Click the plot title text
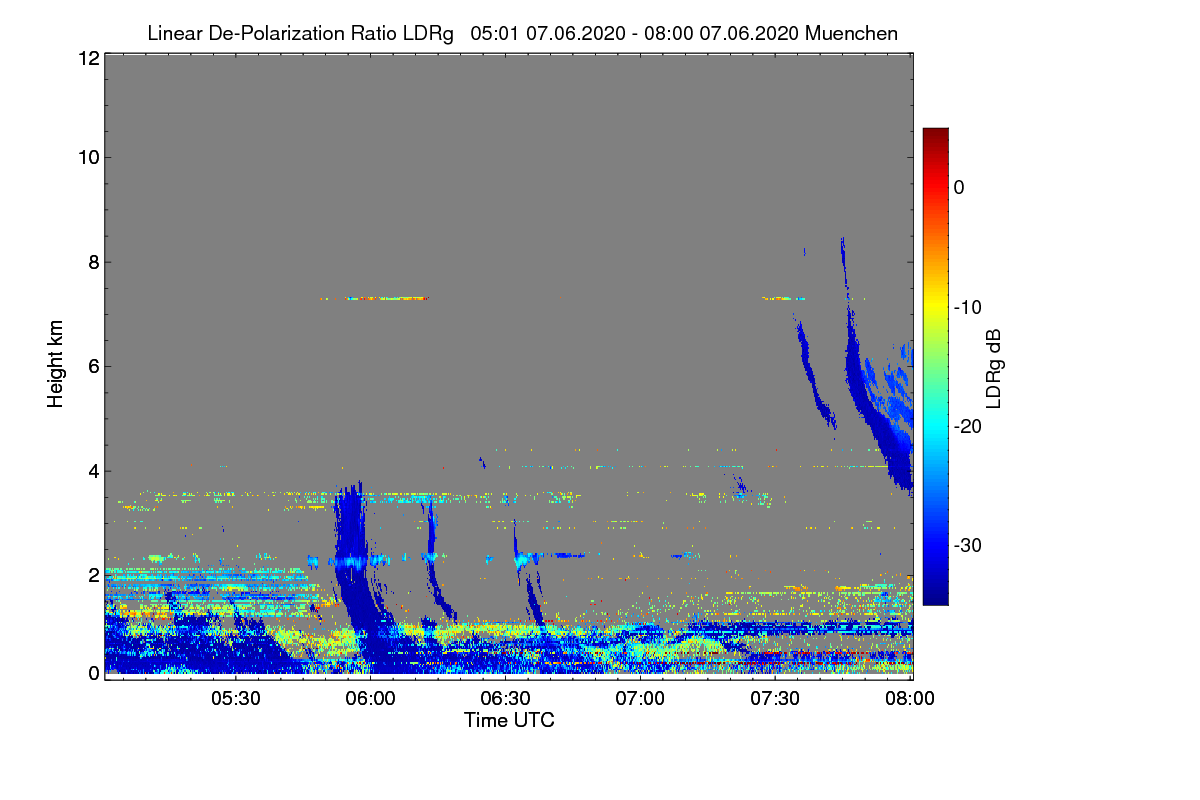This screenshot has height=800, width=1200. pos(522,33)
